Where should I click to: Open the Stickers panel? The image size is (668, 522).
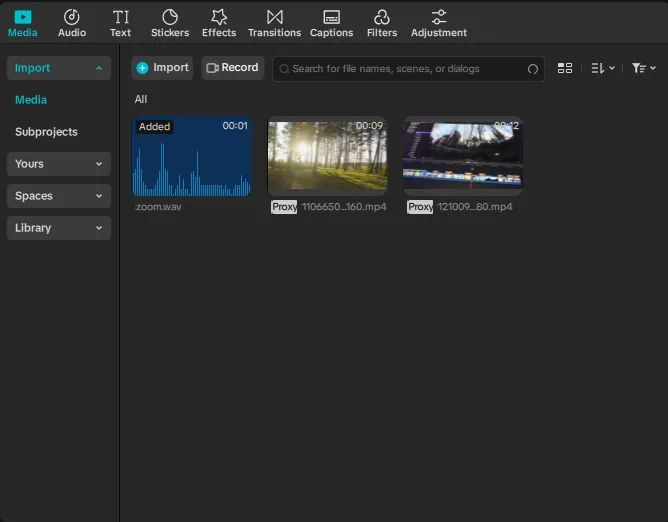pos(170,23)
